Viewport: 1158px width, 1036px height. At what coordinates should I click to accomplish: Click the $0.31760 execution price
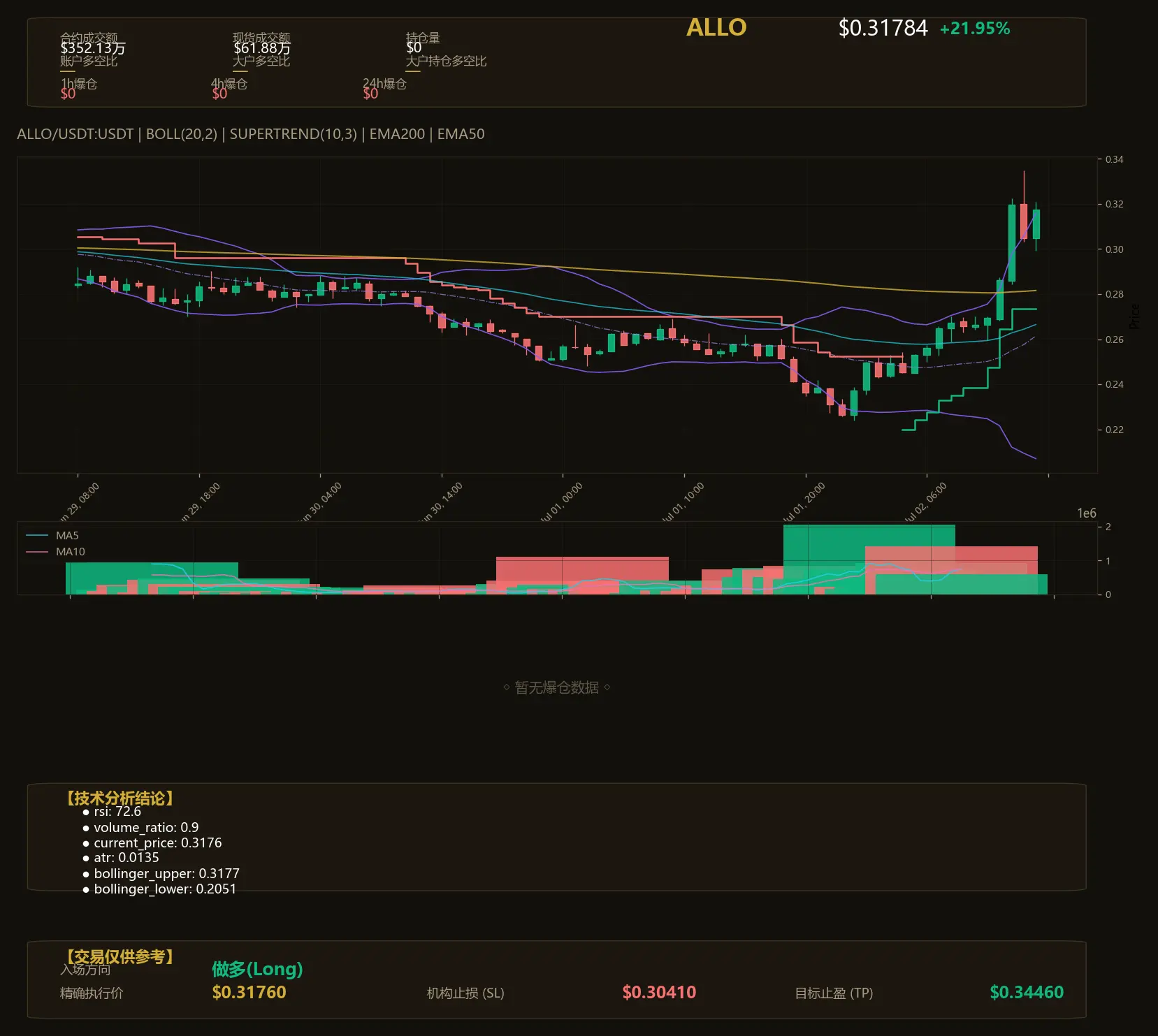pos(249,993)
